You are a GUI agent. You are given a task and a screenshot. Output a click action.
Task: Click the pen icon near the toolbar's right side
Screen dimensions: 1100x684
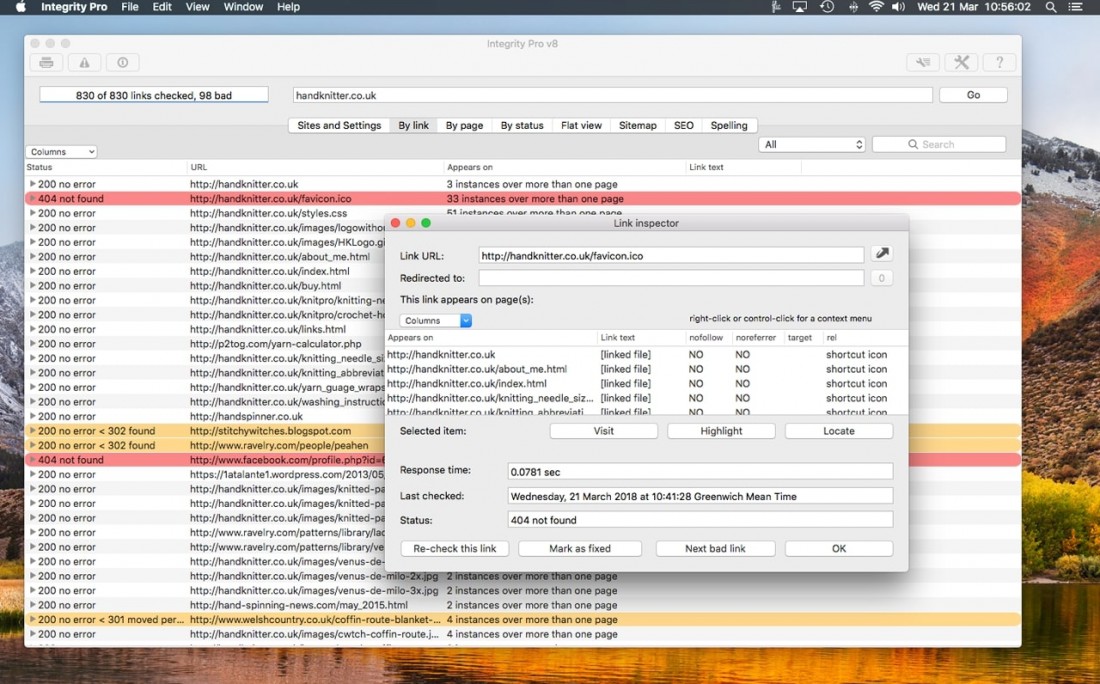(x=923, y=62)
